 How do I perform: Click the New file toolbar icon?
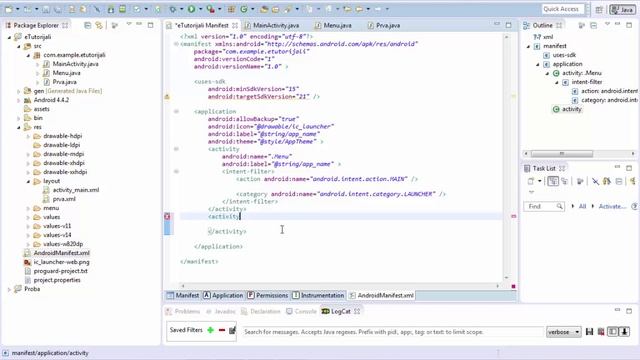(x=9, y=9)
